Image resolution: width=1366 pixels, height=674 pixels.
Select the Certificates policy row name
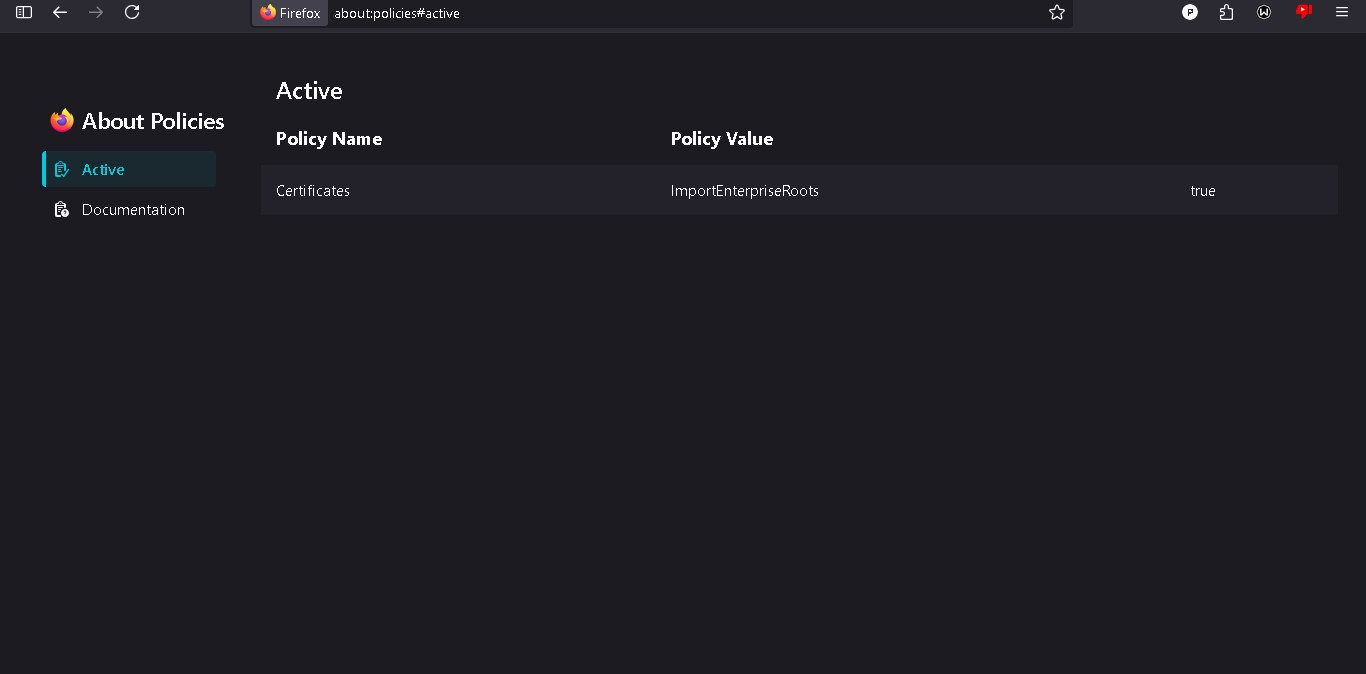(x=313, y=191)
